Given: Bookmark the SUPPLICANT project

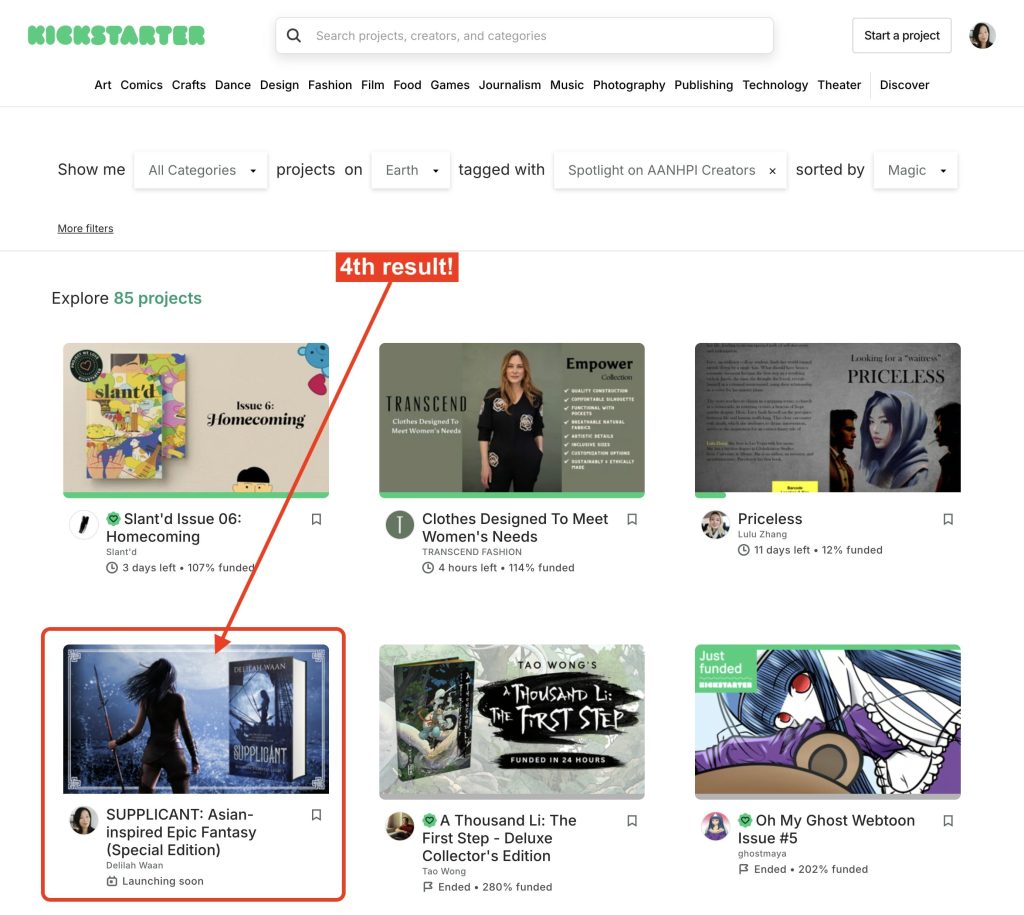Looking at the screenshot, I should 316,814.
